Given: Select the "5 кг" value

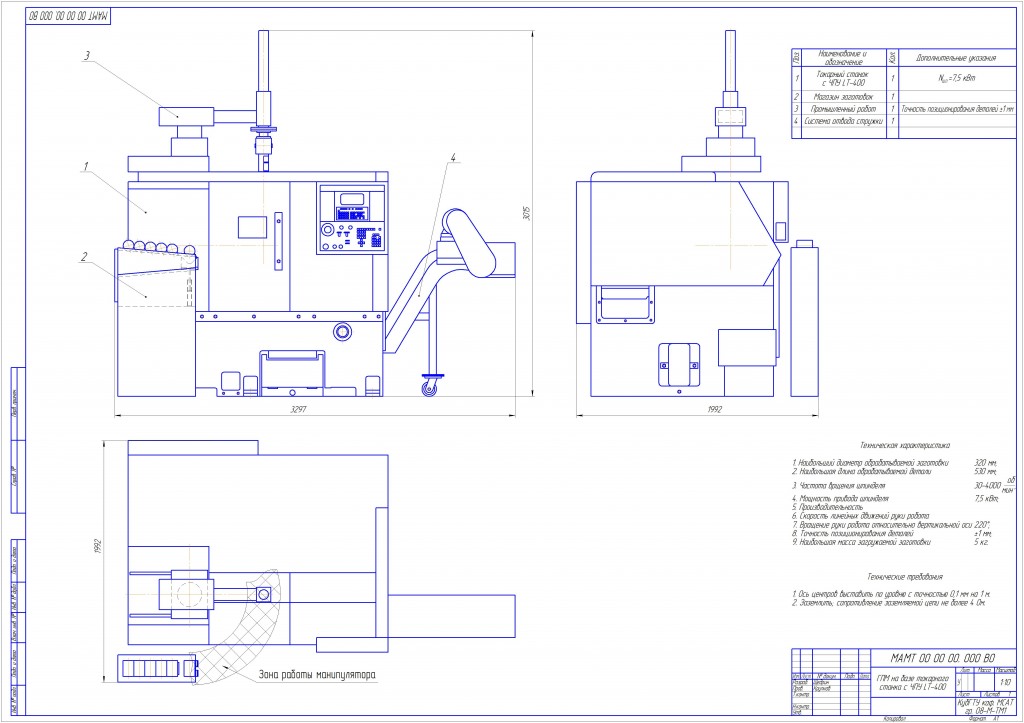Looking at the screenshot, I should [x=982, y=542].
